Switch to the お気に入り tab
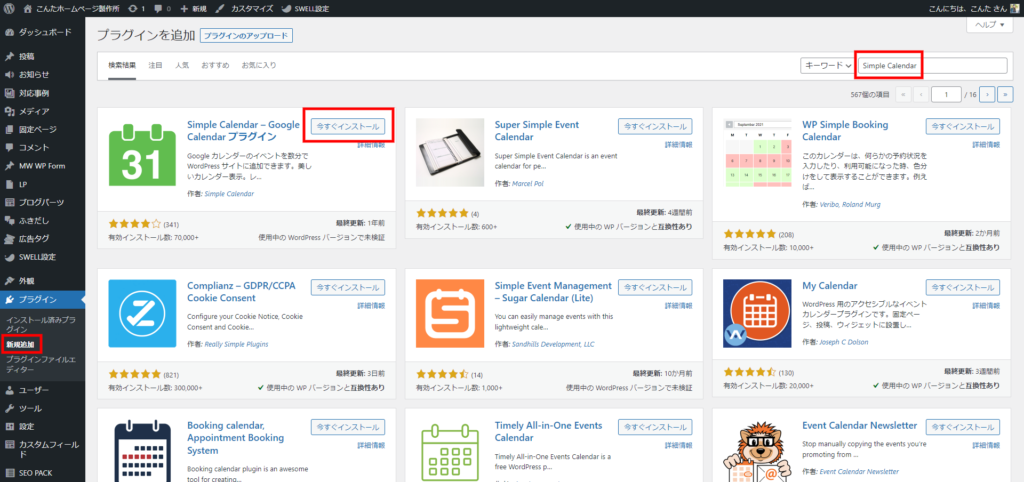The width and height of the screenshot is (1024, 482). [259, 65]
